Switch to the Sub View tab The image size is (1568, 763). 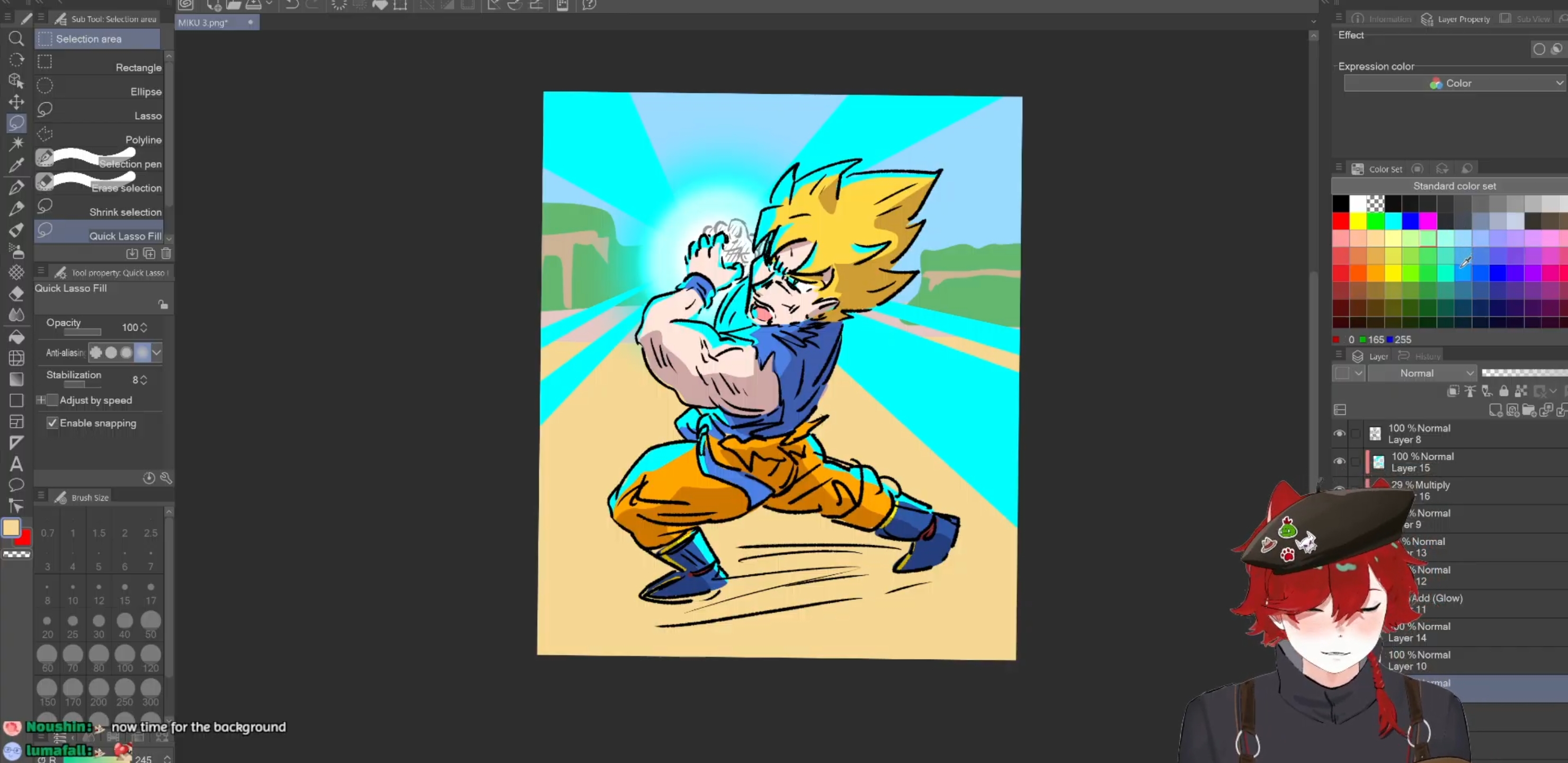1526,19
